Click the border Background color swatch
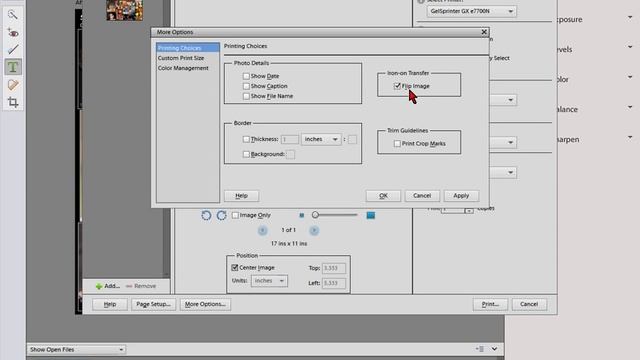Viewport: 640px width, 360px height. [x=290, y=154]
